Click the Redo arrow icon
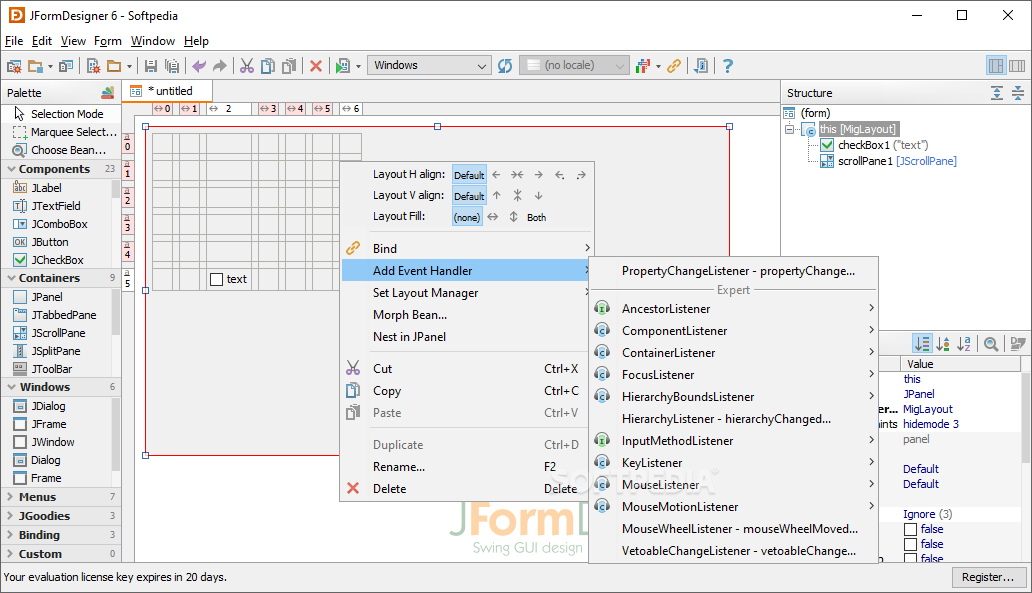 pyautogui.click(x=220, y=66)
